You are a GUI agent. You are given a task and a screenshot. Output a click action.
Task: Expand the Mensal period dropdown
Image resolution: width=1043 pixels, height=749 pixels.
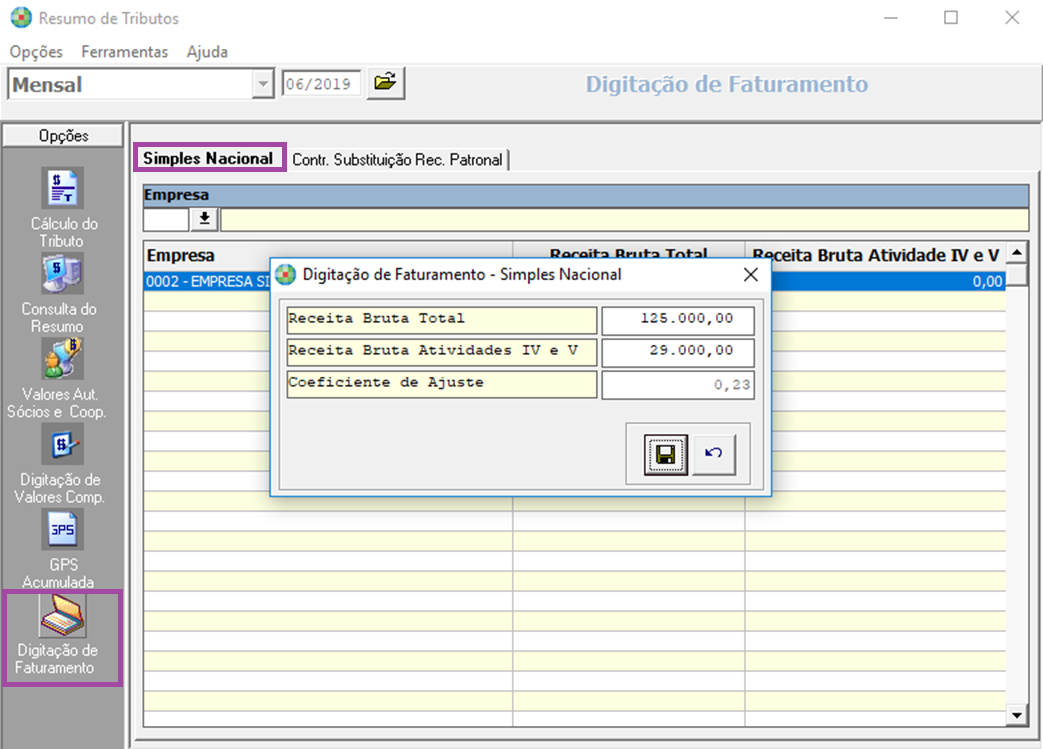(263, 85)
